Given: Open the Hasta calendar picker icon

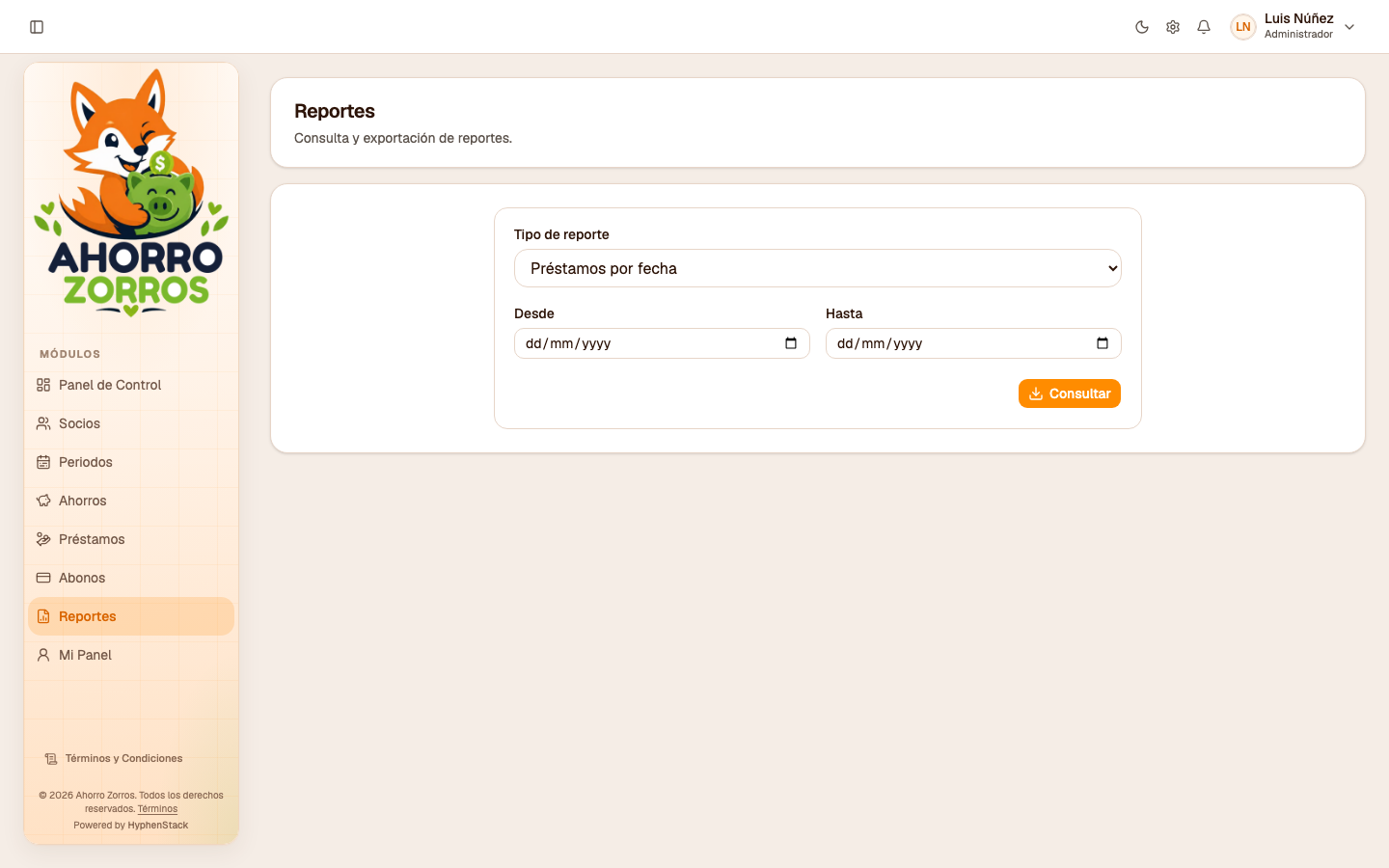Looking at the screenshot, I should coord(1103,343).
